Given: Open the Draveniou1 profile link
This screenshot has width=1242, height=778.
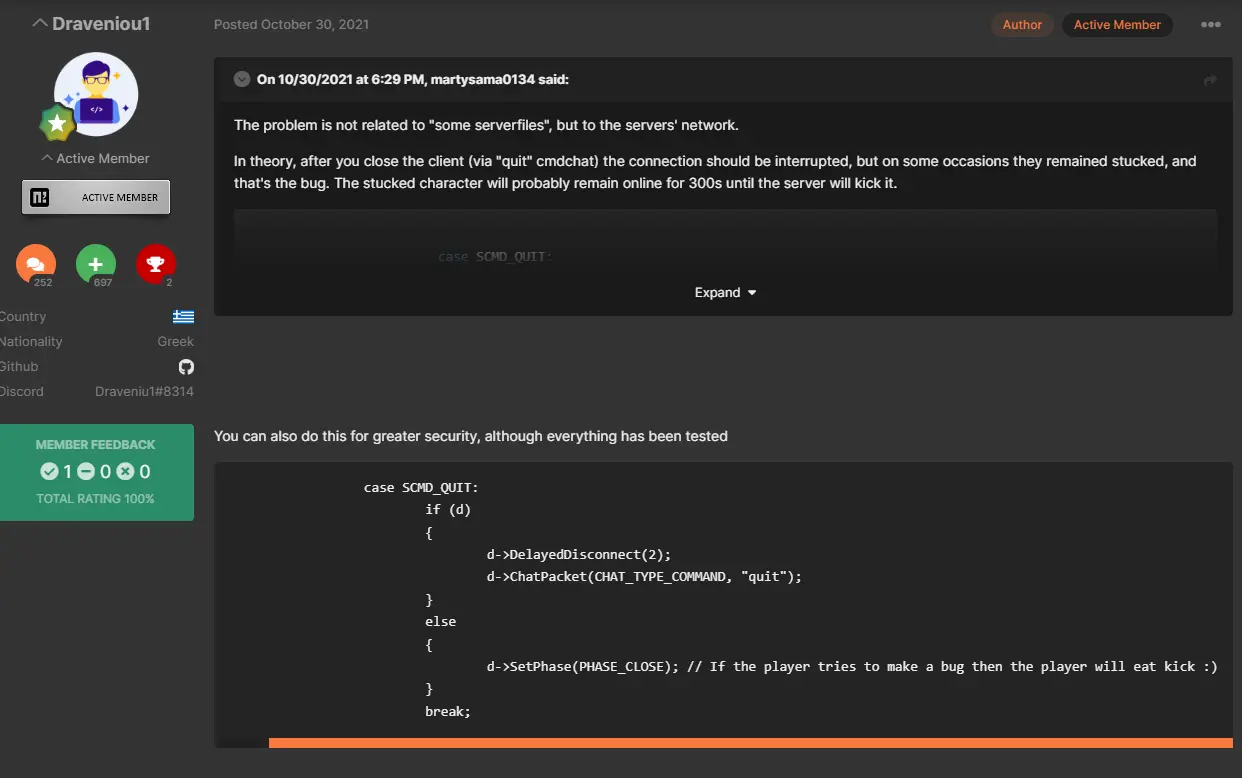Looking at the screenshot, I should click(x=100, y=23).
